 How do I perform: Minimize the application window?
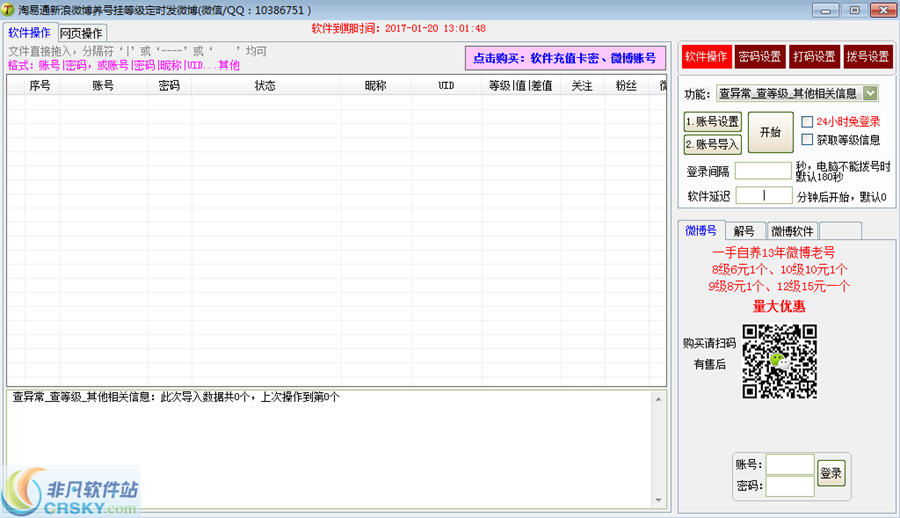825,10
